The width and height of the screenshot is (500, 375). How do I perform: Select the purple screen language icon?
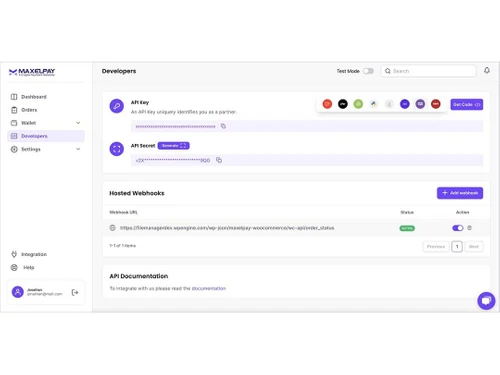click(x=420, y=104)
